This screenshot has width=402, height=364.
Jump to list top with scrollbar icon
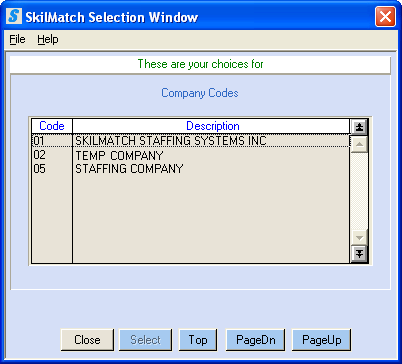tap(359, 127)
